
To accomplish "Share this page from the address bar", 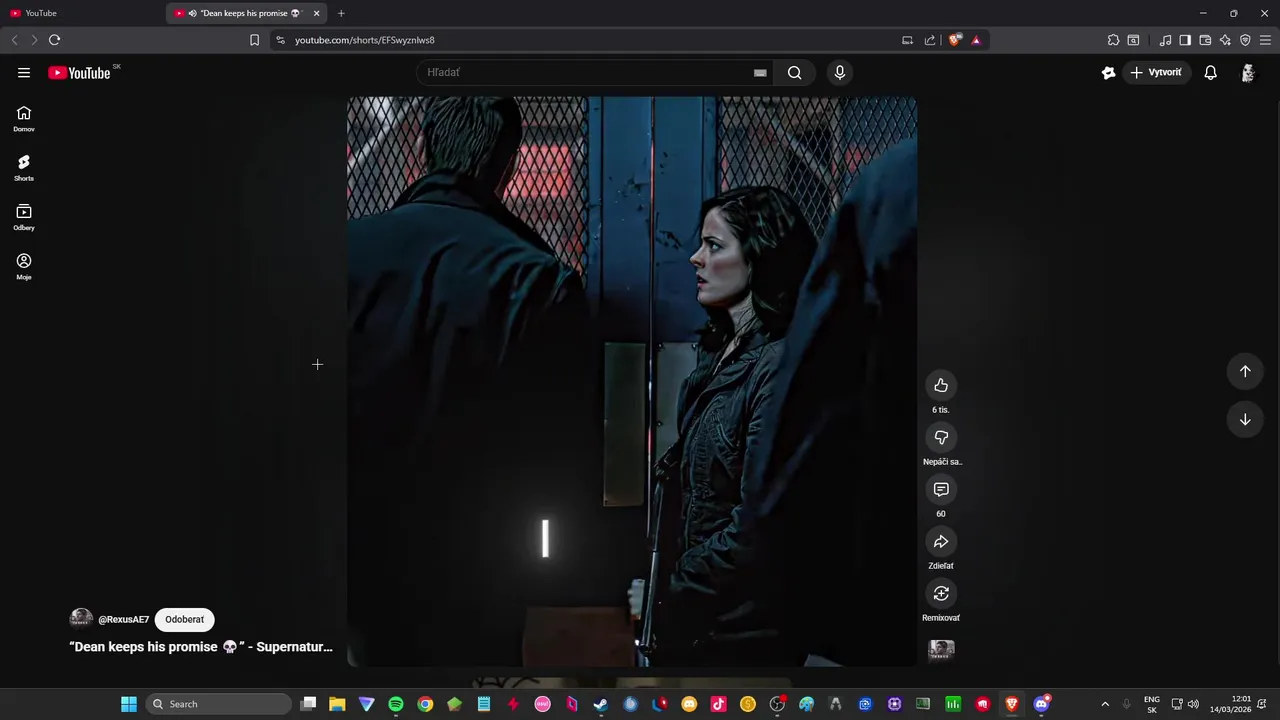I will pyautogui.click(x=930, y=40).
